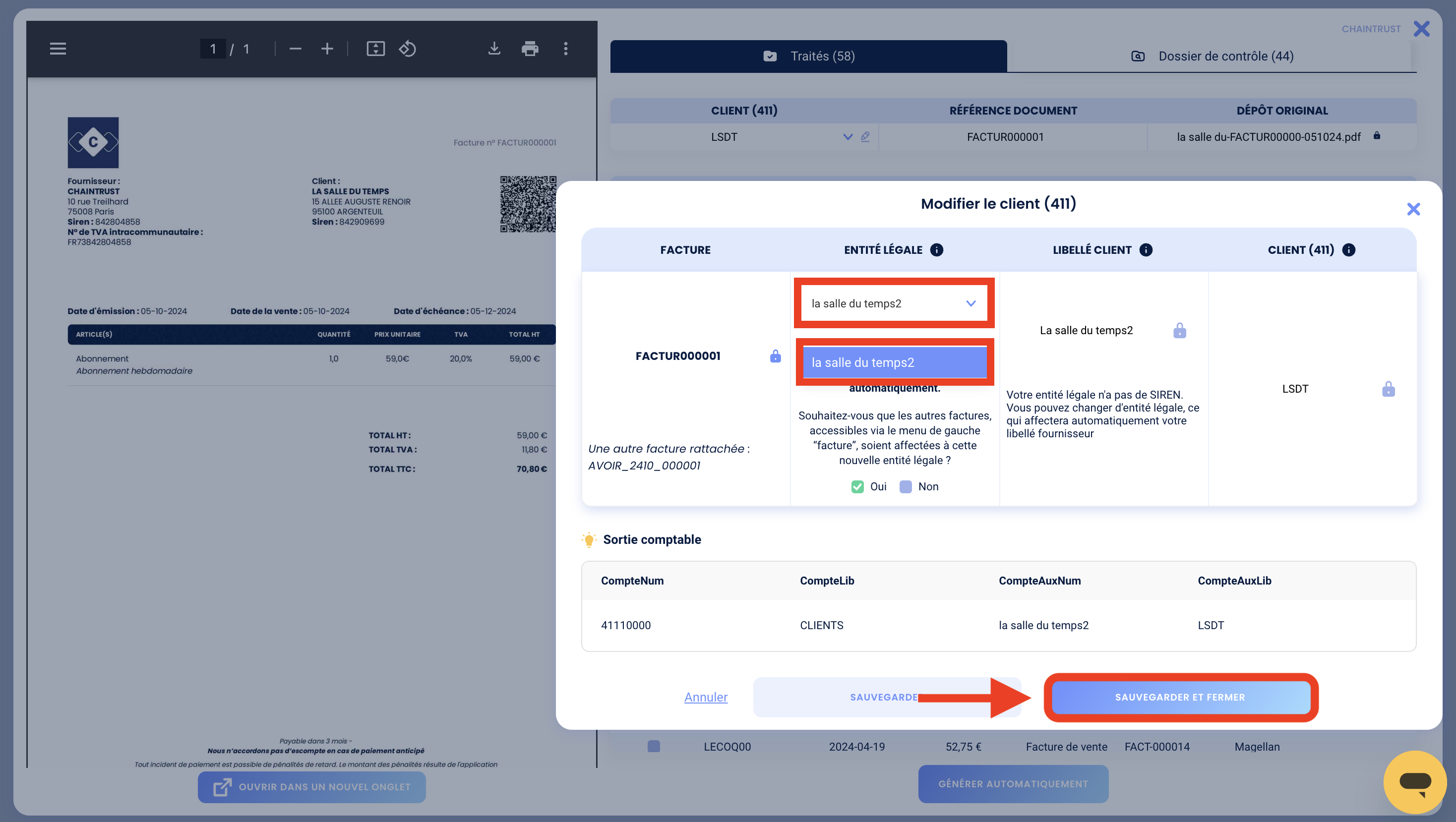Open LSDT client dropdown chevron
Image resolution: width=1456 pixels, height=822 pixels.
[x=847, y=137]
